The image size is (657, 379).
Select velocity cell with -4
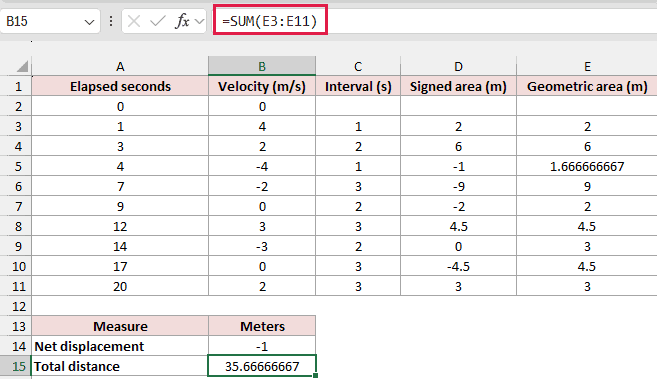(x=262, y=166)
